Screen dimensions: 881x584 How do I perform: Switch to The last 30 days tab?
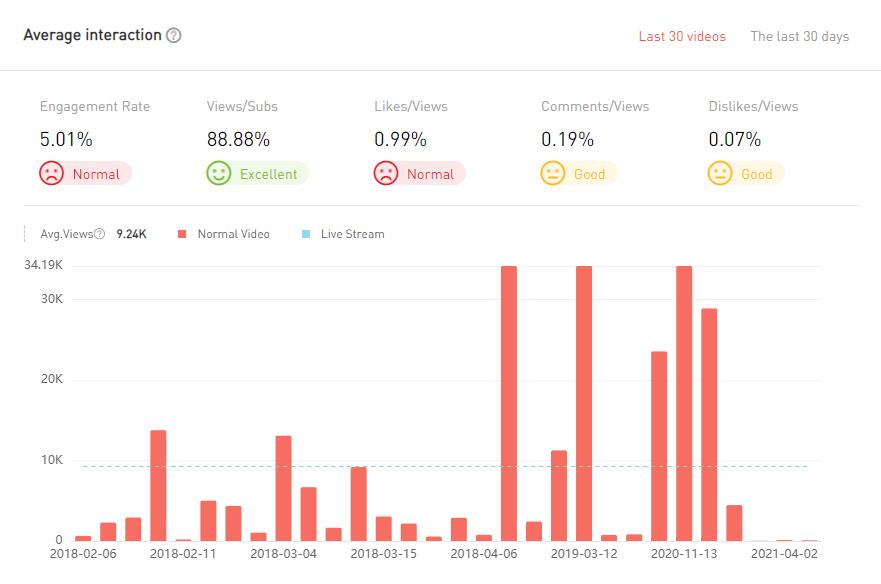point(799,37)
